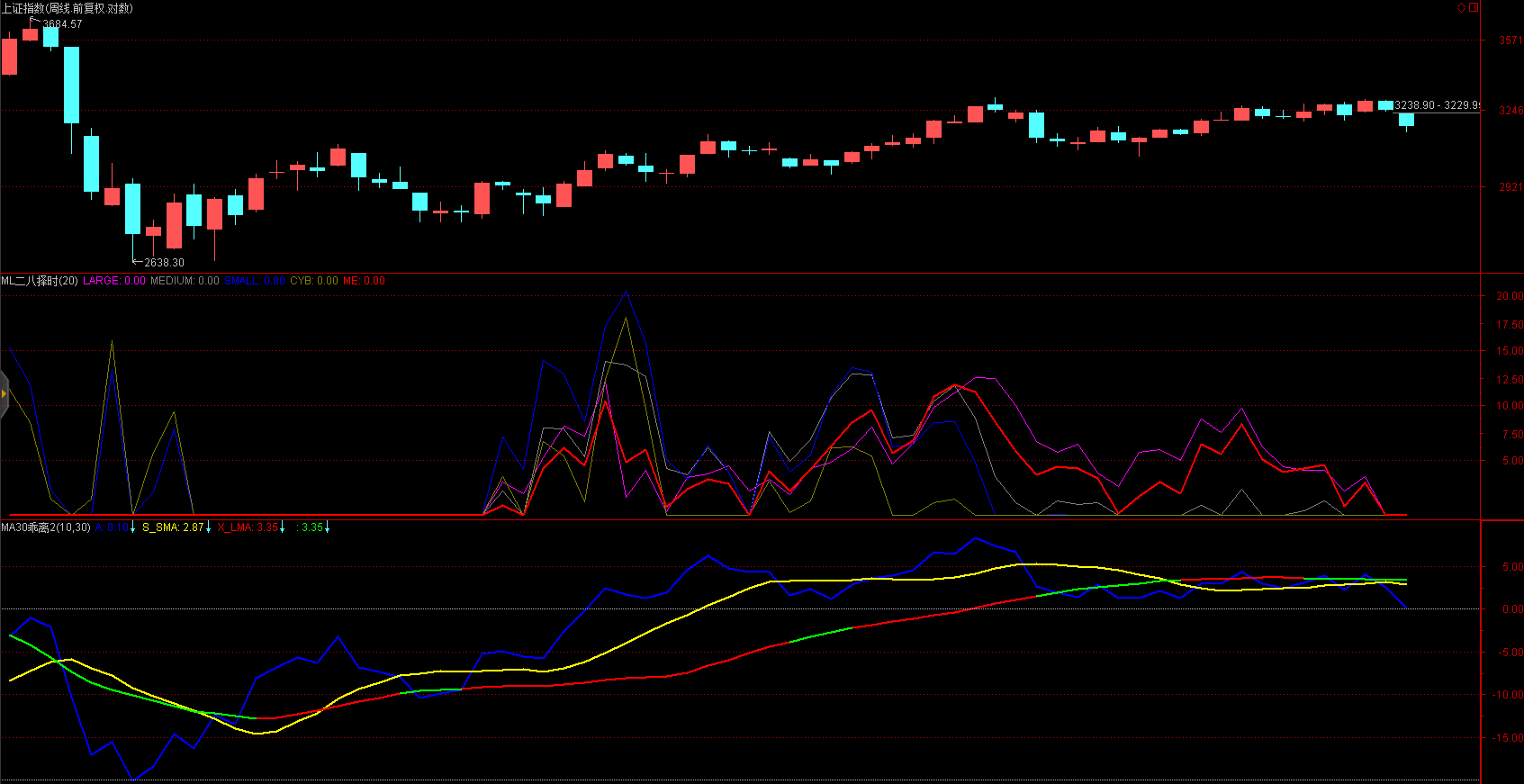1524x784 pixels.
Task: Click the 3246 price axis label
Action: pos(1510,111)
